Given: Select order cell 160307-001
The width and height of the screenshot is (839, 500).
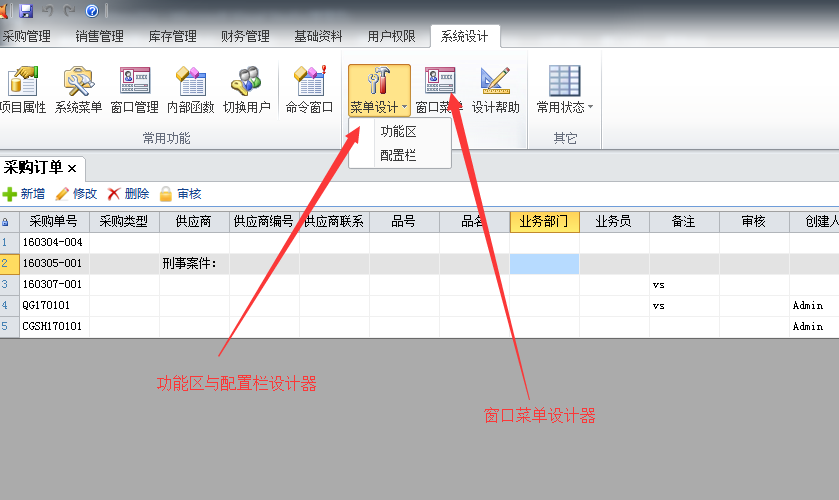Looking at the screenshot, I should tap(54, 284).
